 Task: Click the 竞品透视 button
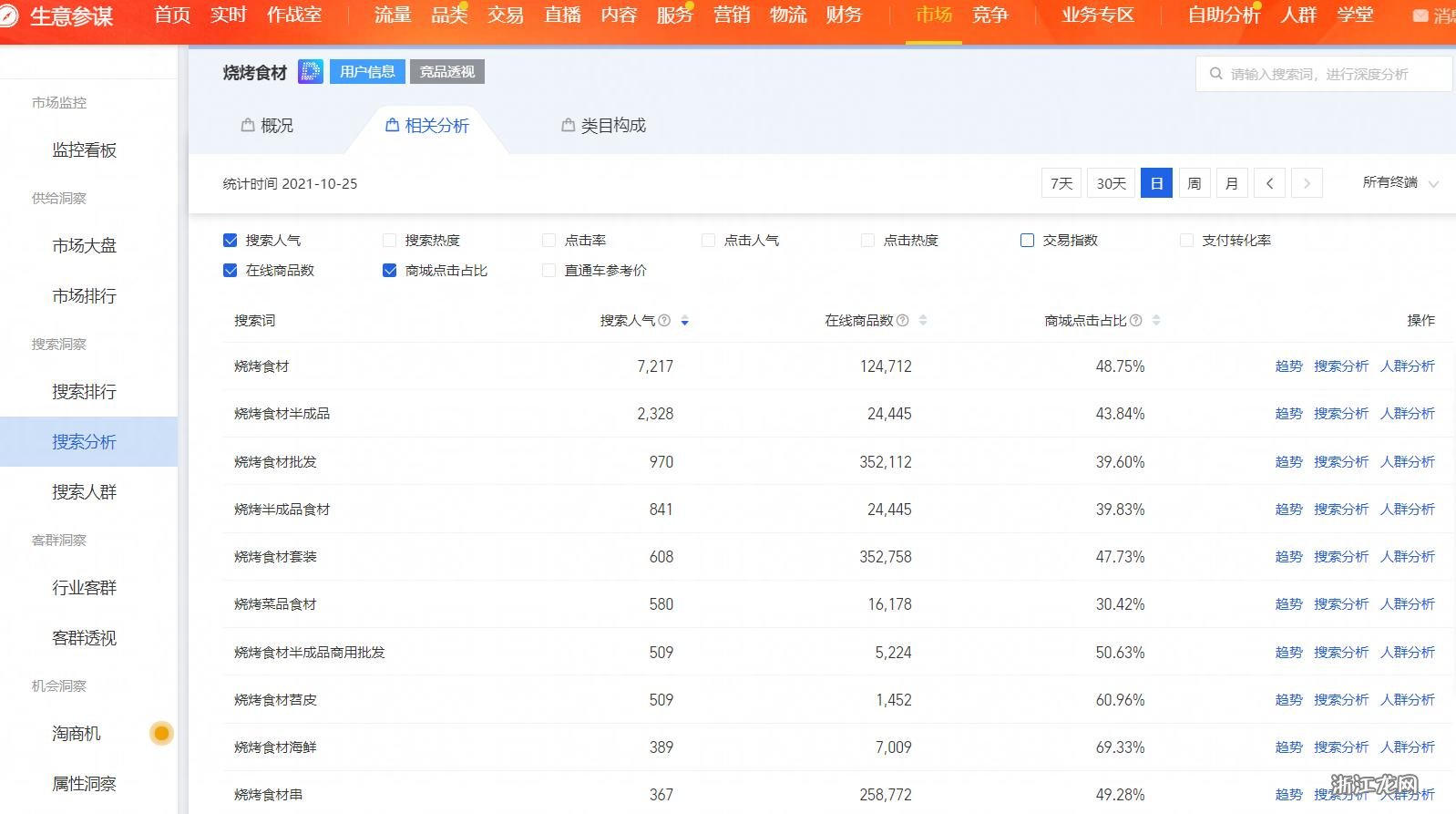[x=447, y=72]
